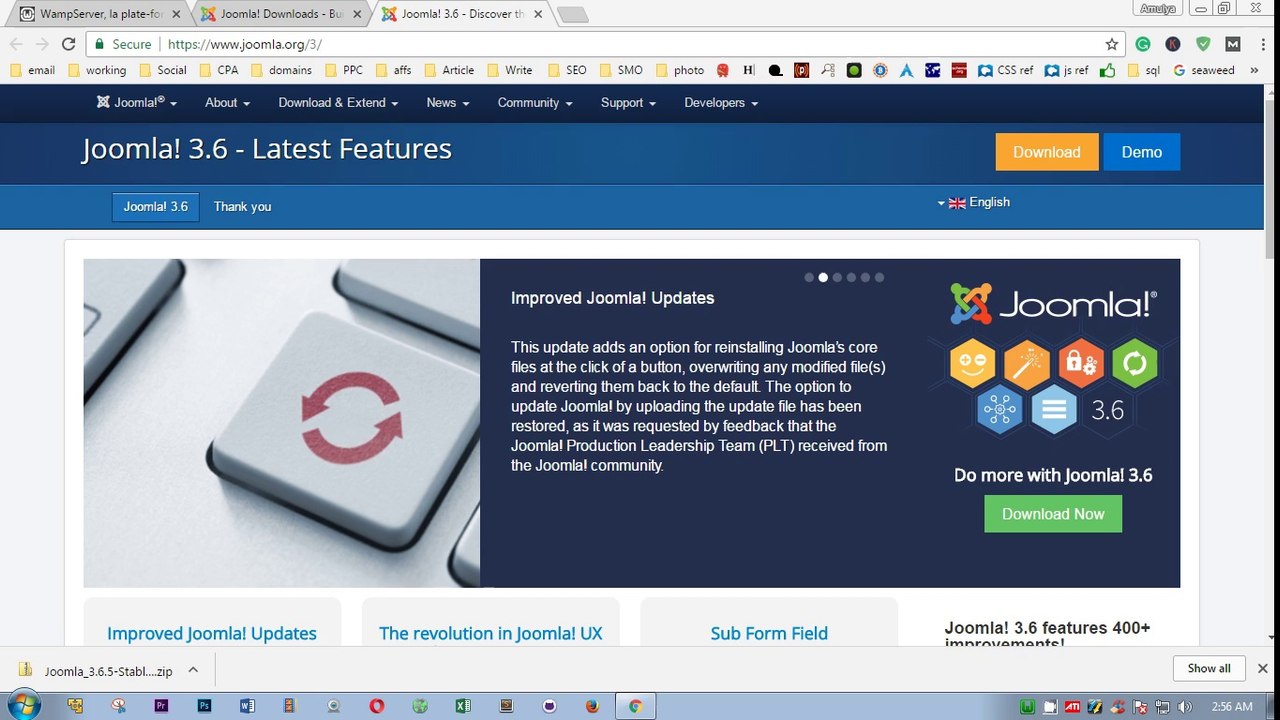Click the blue Demo button
The image size is (1280, 720).
click(x=1141, y=152)
